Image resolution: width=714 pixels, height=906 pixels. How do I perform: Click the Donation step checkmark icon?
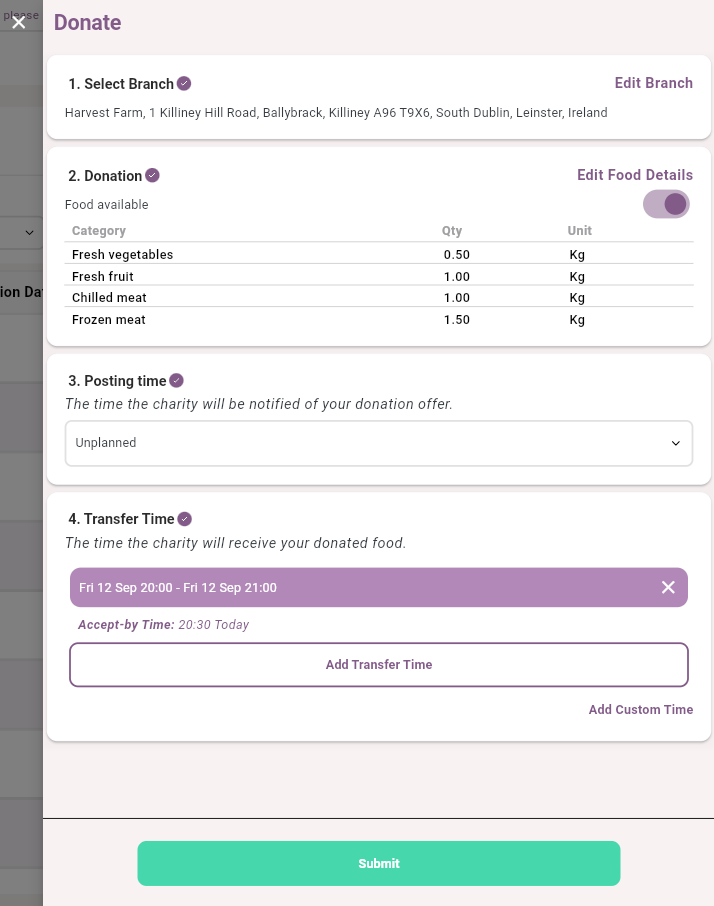click(x=152, y=176)
